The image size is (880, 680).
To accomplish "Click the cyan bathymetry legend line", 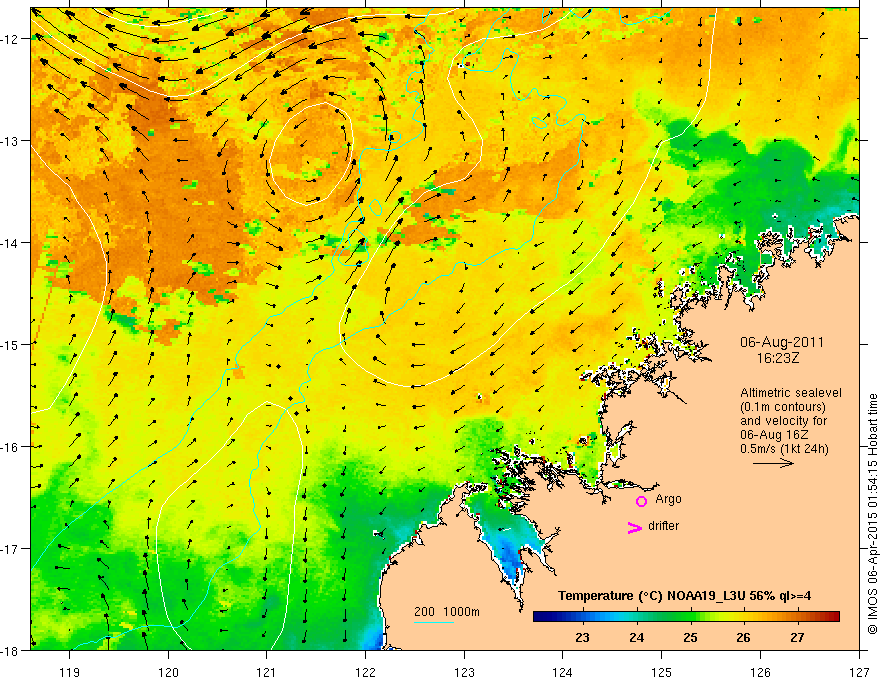I will click(434, 622).
